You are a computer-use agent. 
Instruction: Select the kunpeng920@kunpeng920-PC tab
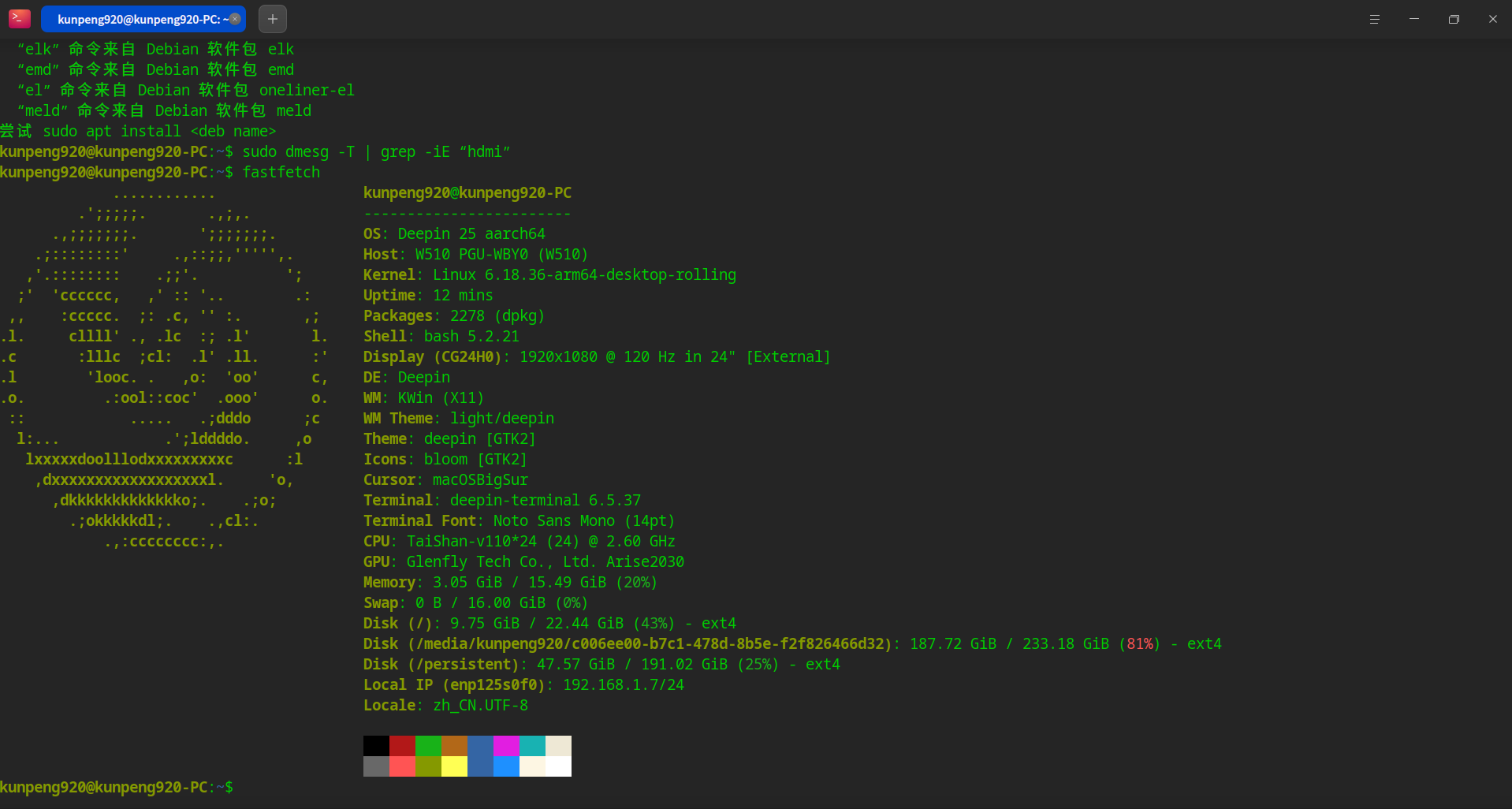143,19
